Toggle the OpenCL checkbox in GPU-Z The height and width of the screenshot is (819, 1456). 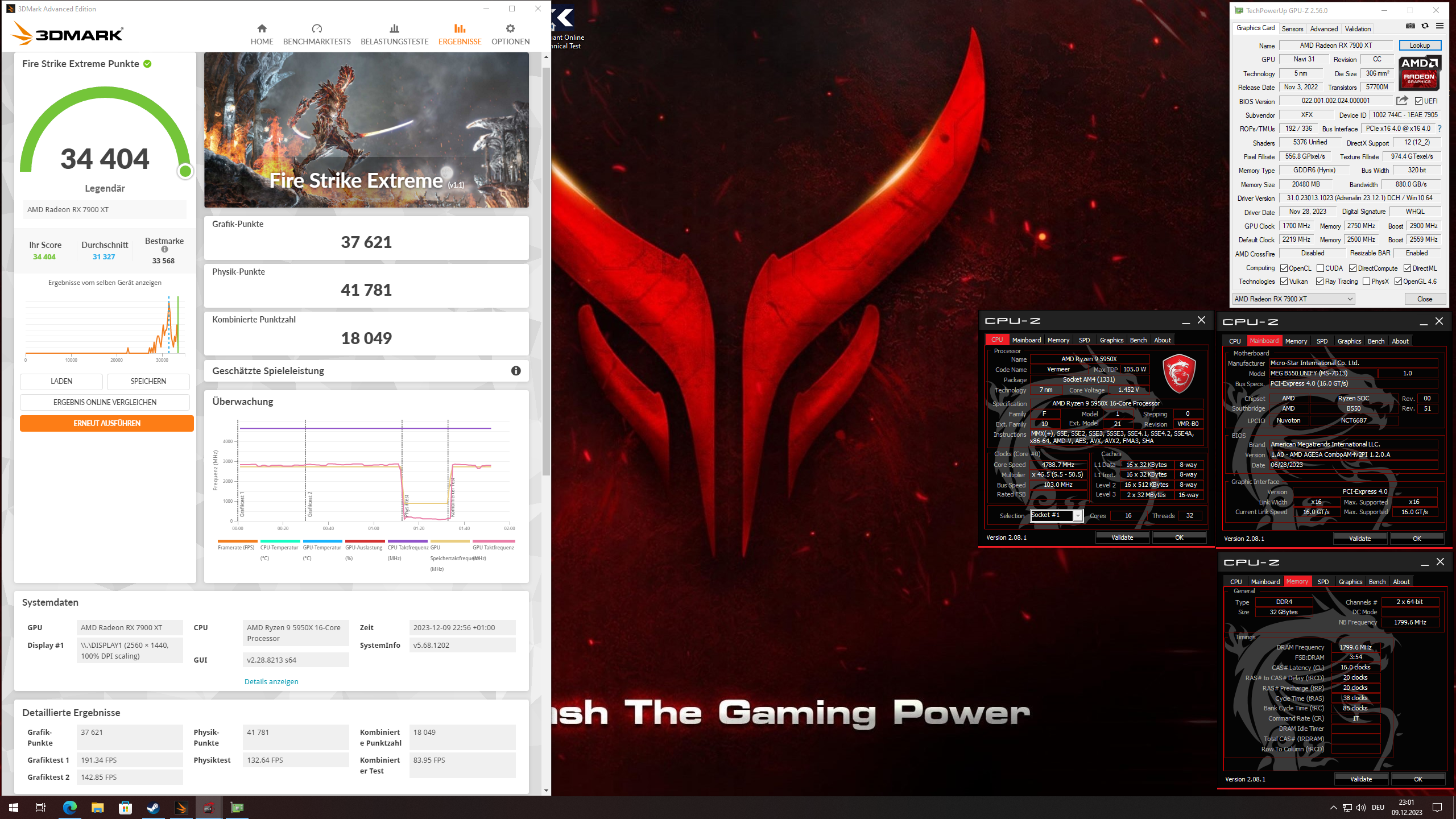click(x=1284, y=268)
